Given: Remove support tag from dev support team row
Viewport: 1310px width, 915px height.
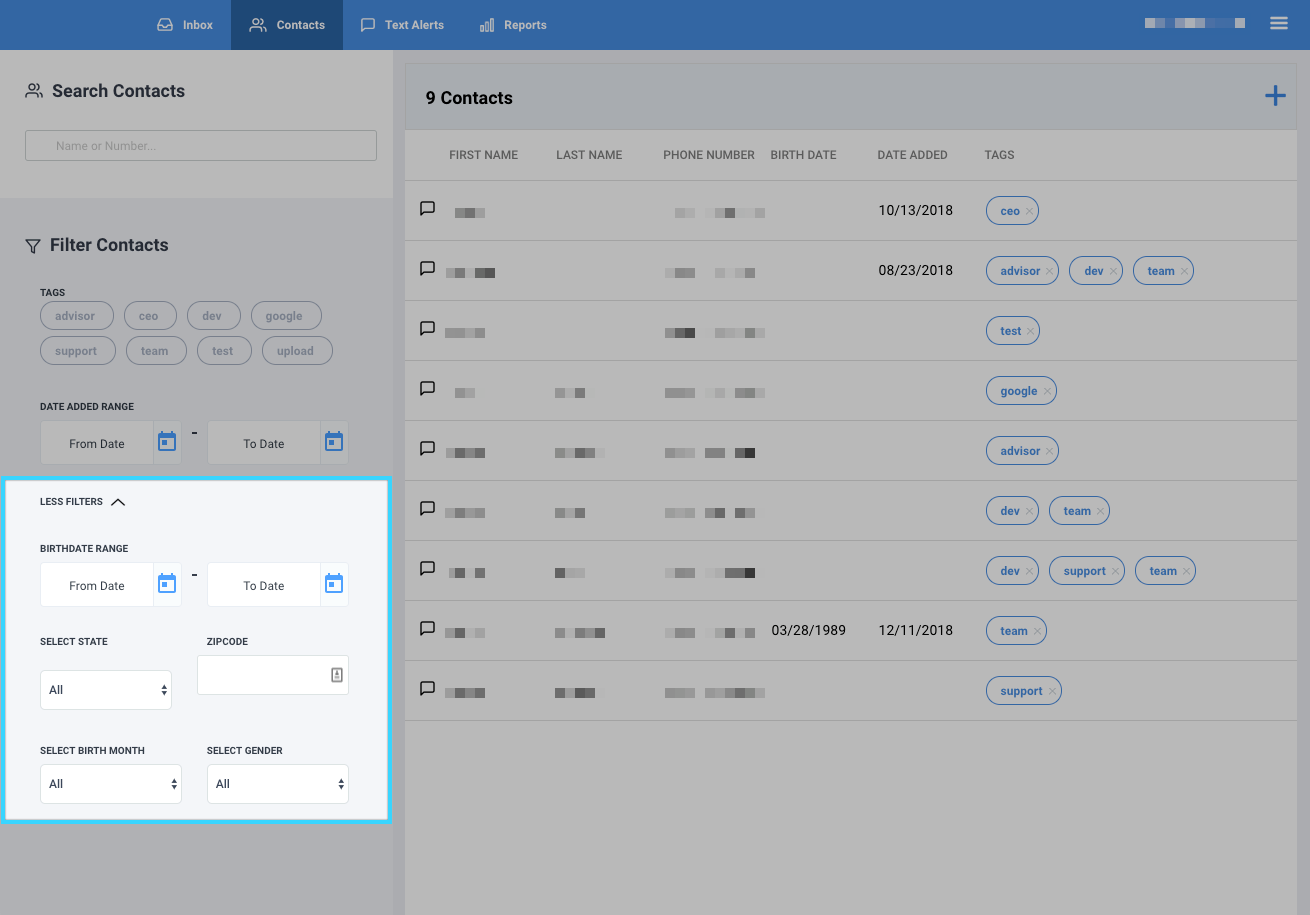Looking at the screenshot, I should (1115, 571).
